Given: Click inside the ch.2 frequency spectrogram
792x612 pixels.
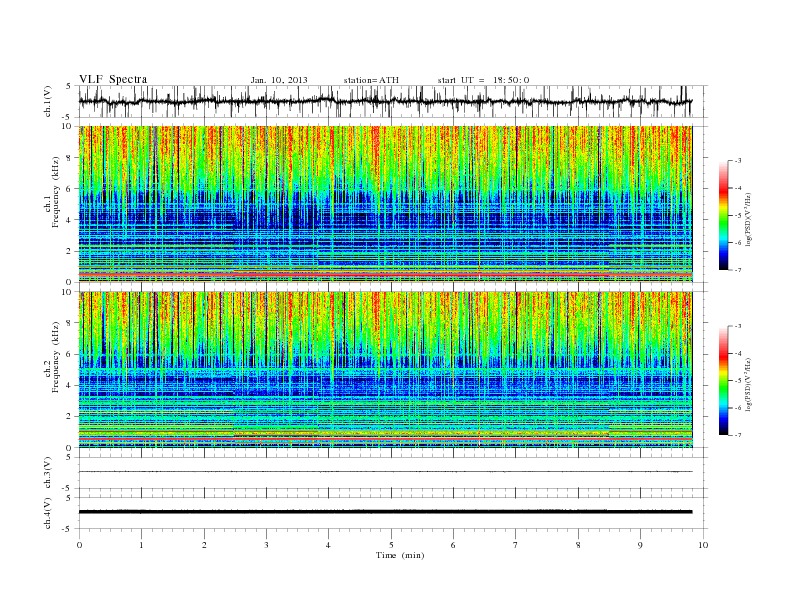Looking at the screenshot, I should (x=385, y=369).
